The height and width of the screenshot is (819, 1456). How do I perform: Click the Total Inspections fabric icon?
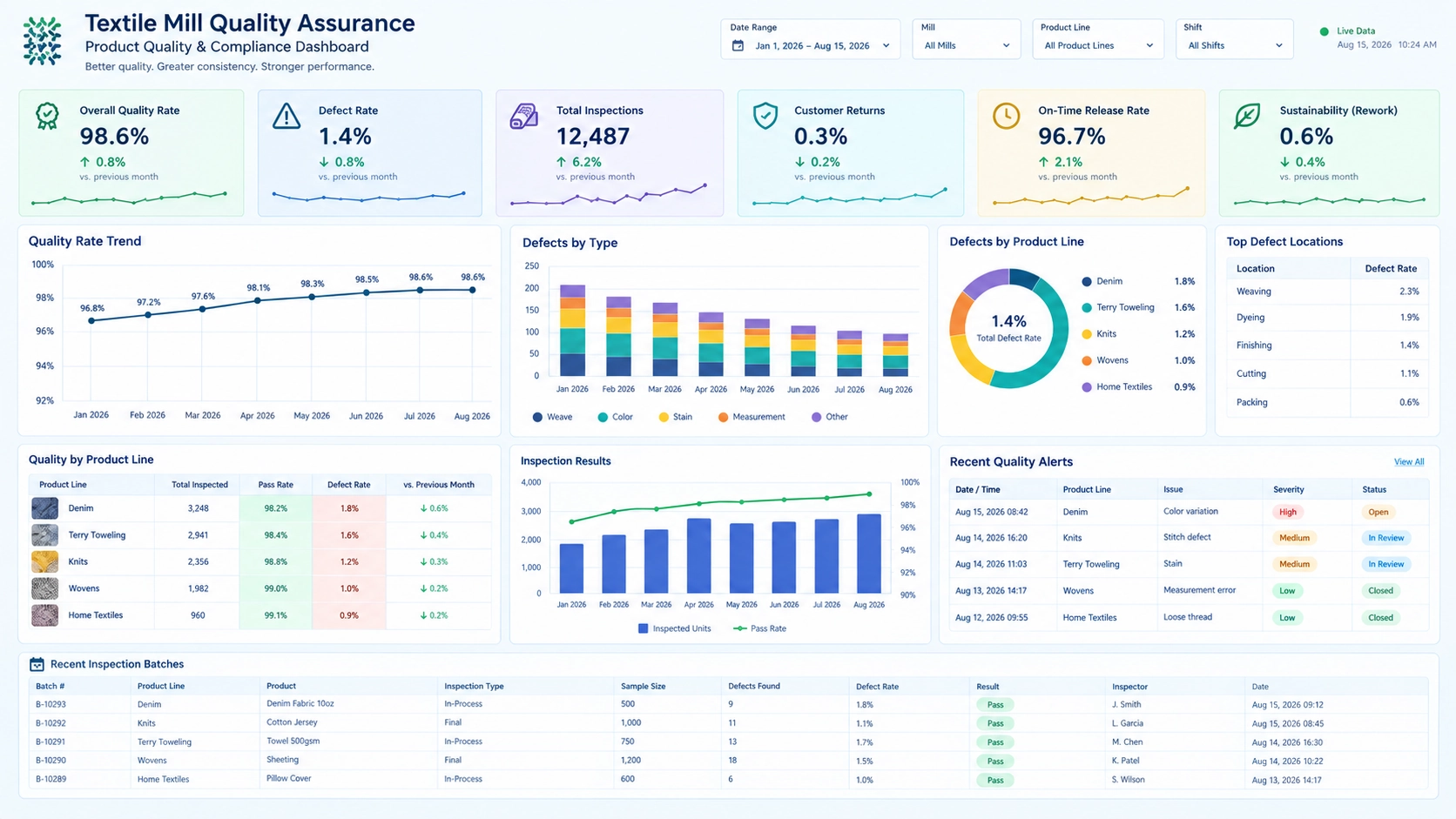tap(523, 116)
